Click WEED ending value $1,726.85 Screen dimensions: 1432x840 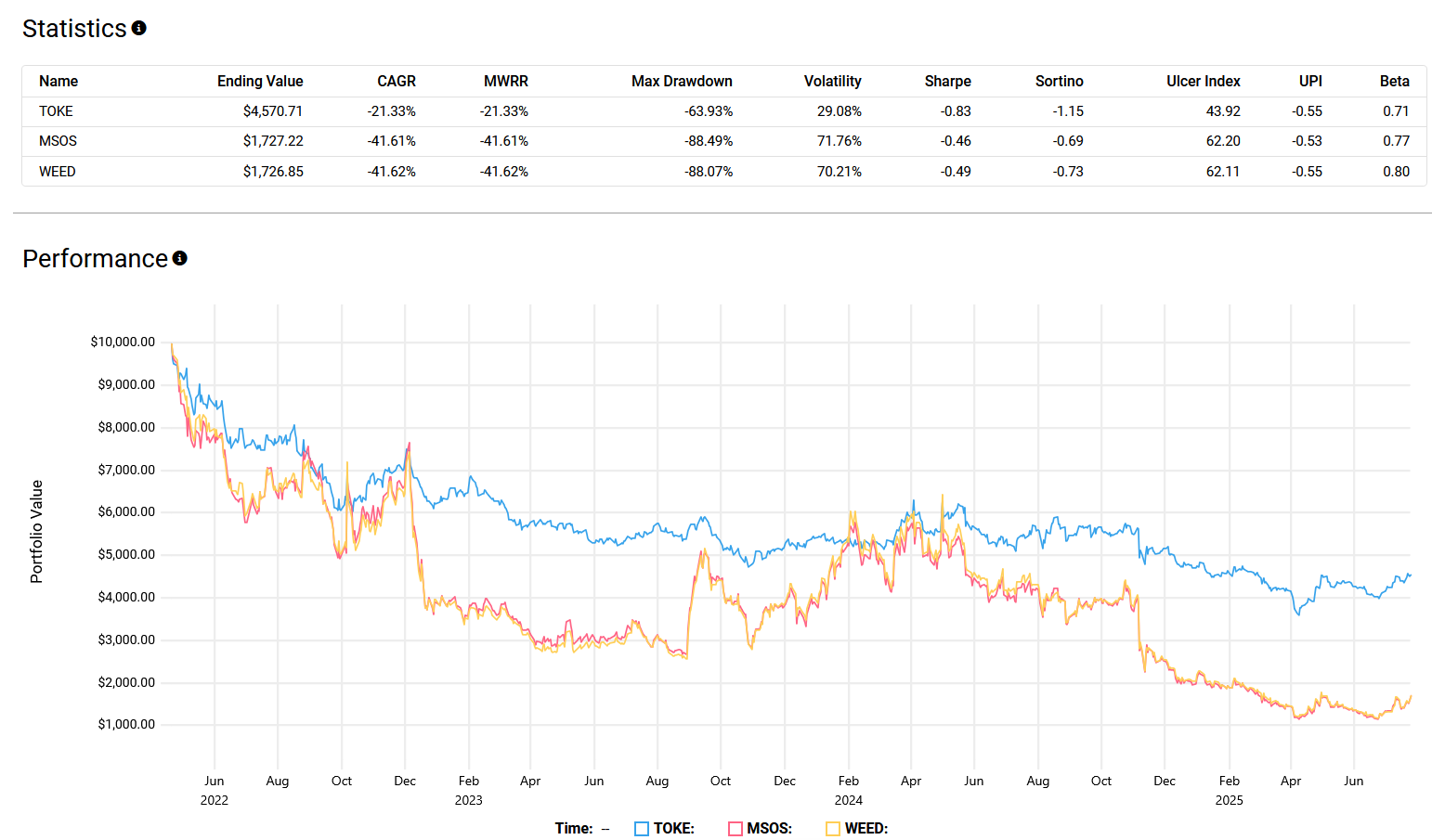pyautogui.click(x=273, y=172)
